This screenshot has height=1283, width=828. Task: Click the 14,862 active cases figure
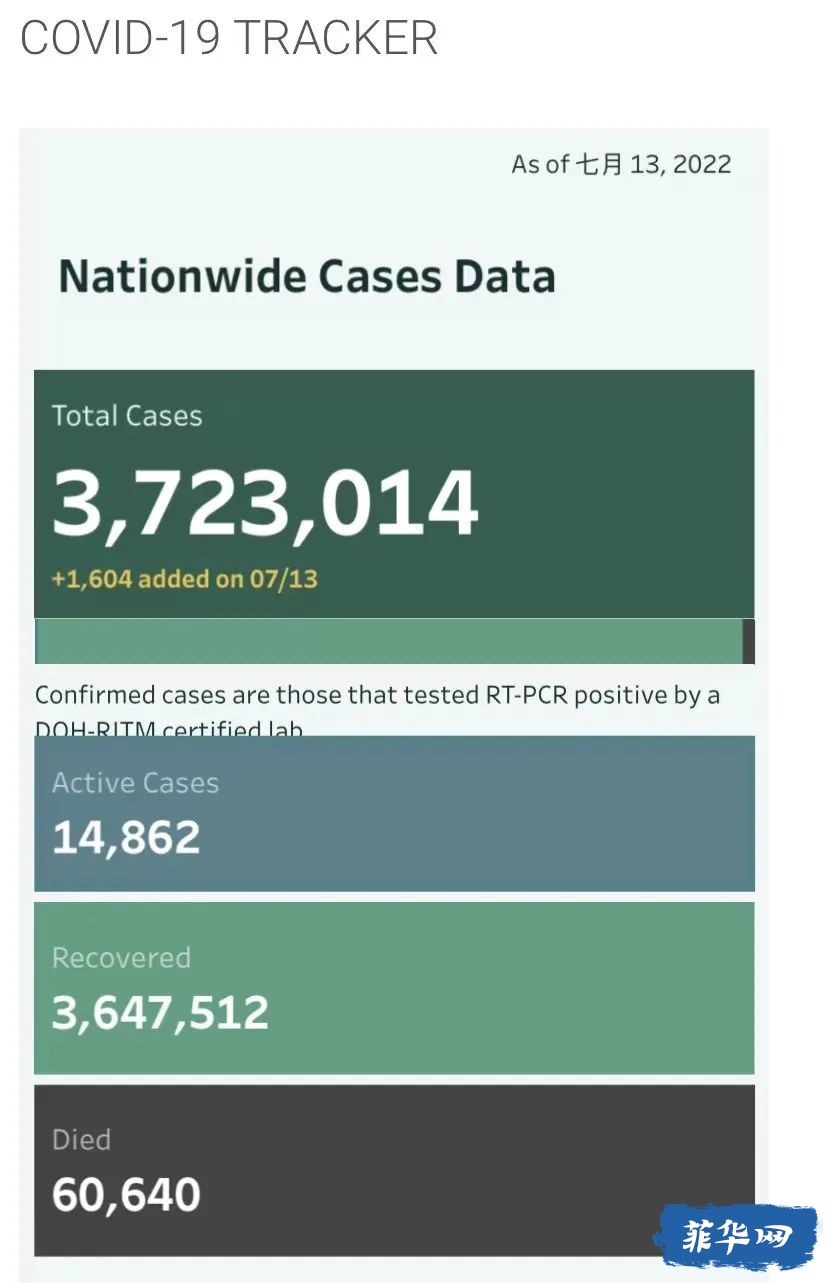pos(126,838)
